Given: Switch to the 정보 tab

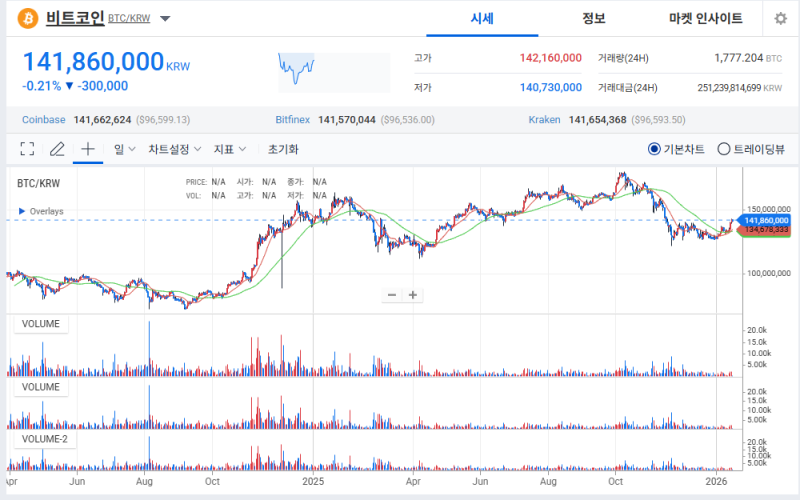Looking at the screenshot, I should click(595, 19).
